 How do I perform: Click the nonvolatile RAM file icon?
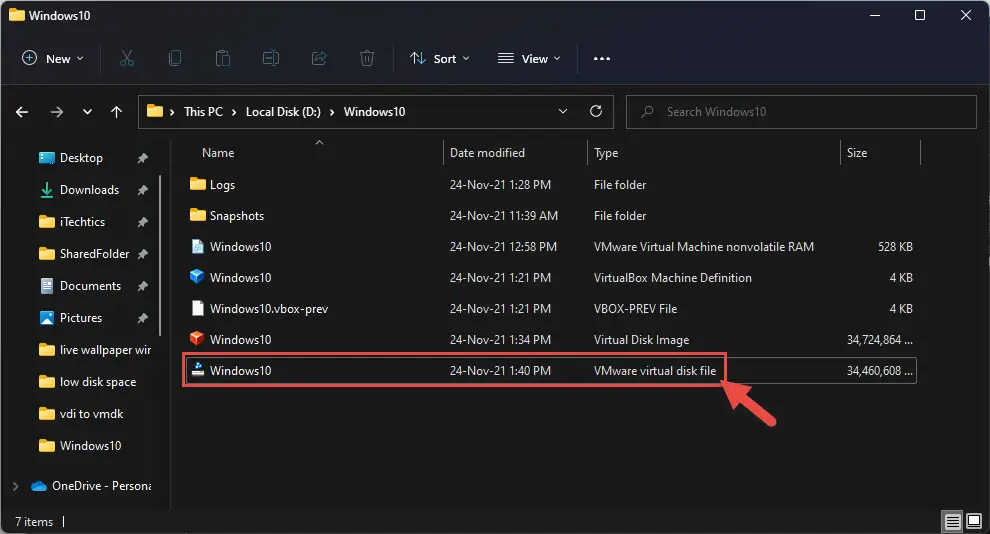198,246
